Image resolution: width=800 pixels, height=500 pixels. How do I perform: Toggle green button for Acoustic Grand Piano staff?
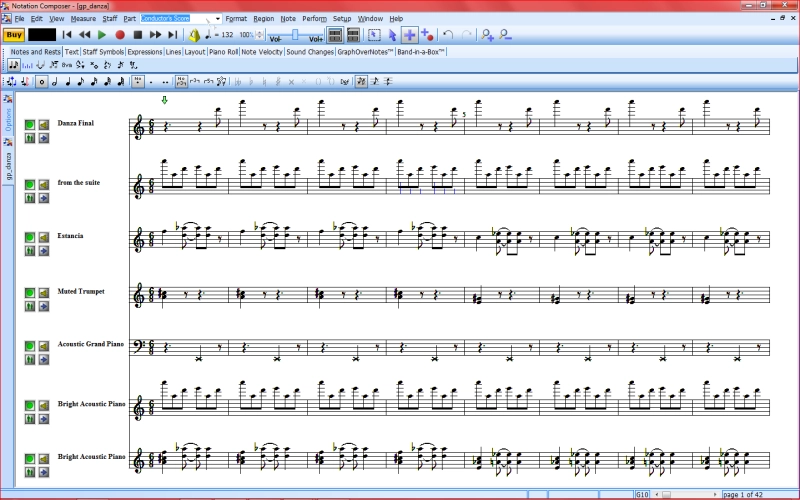30,346
